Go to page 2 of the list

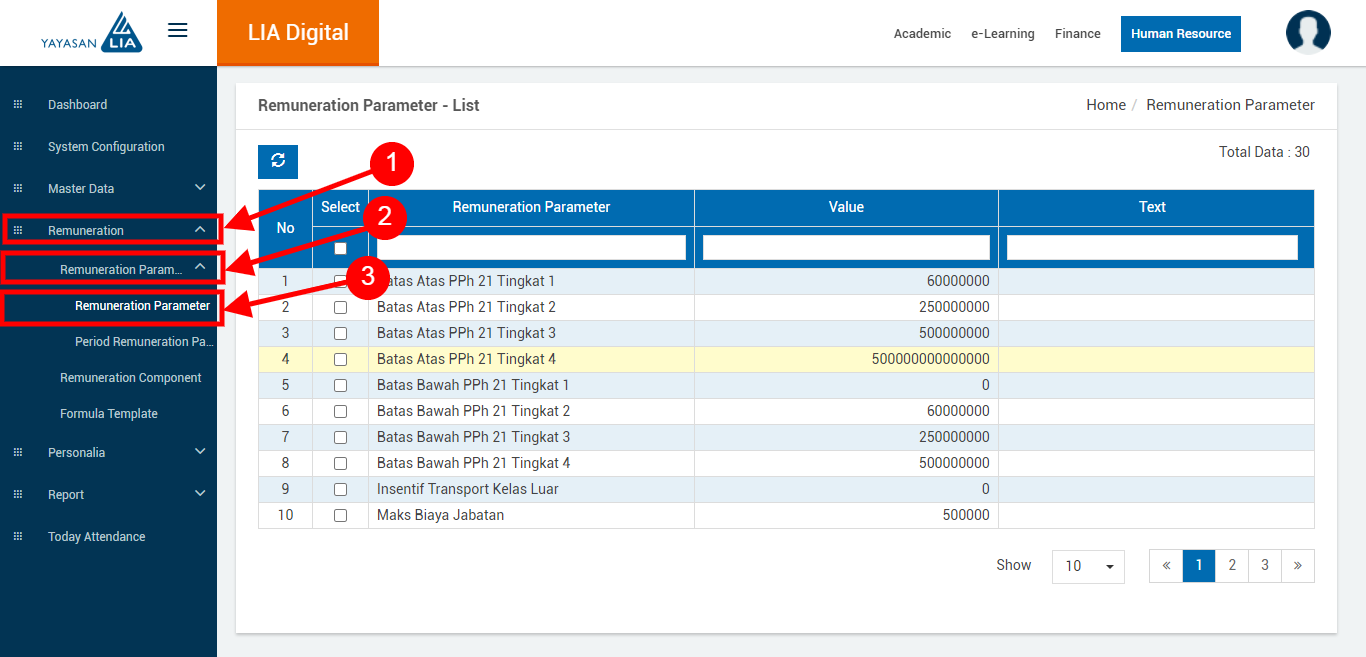tap(1232, 566)
